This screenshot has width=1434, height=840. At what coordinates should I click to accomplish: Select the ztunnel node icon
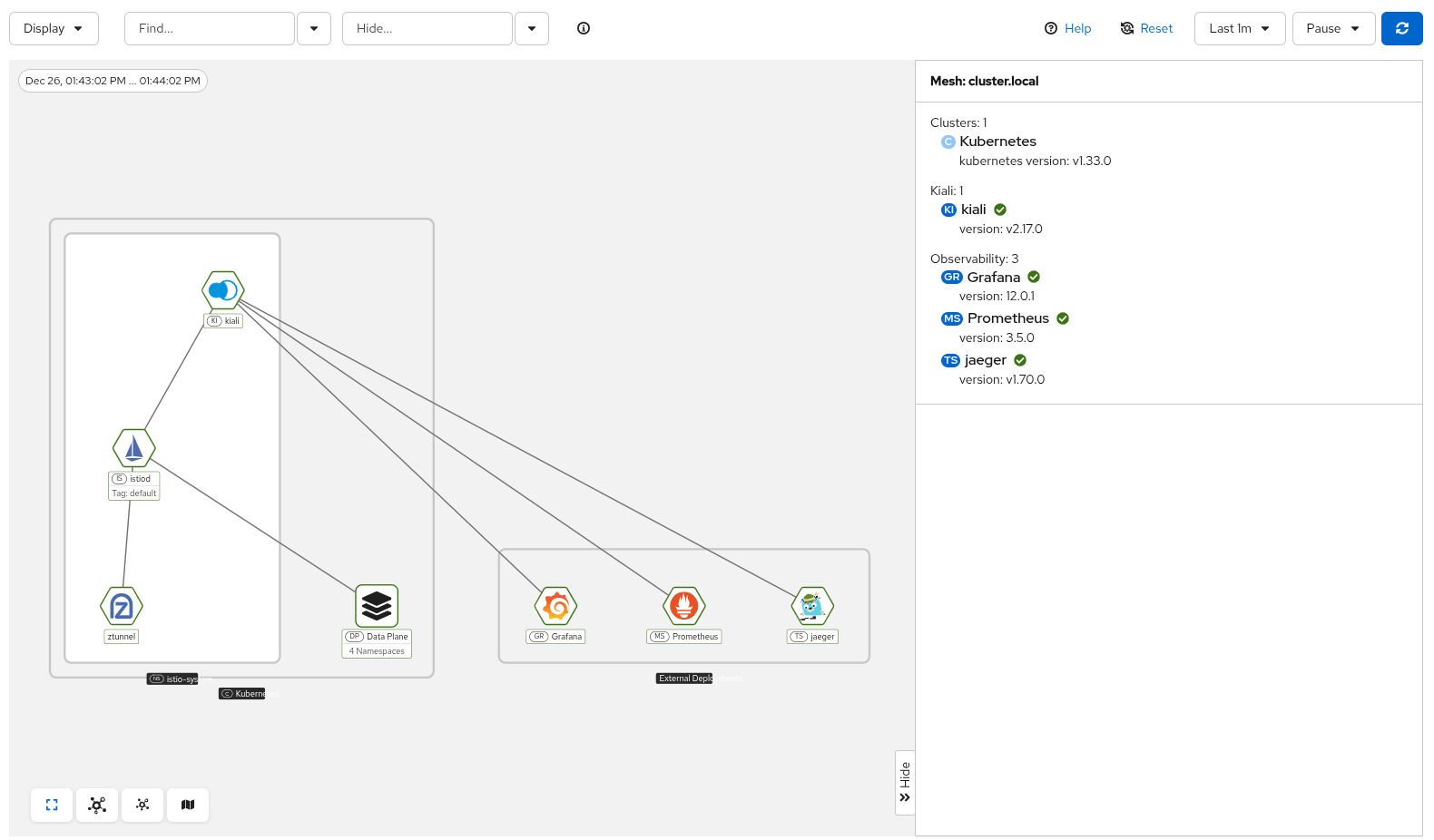(x=122, y=606)
